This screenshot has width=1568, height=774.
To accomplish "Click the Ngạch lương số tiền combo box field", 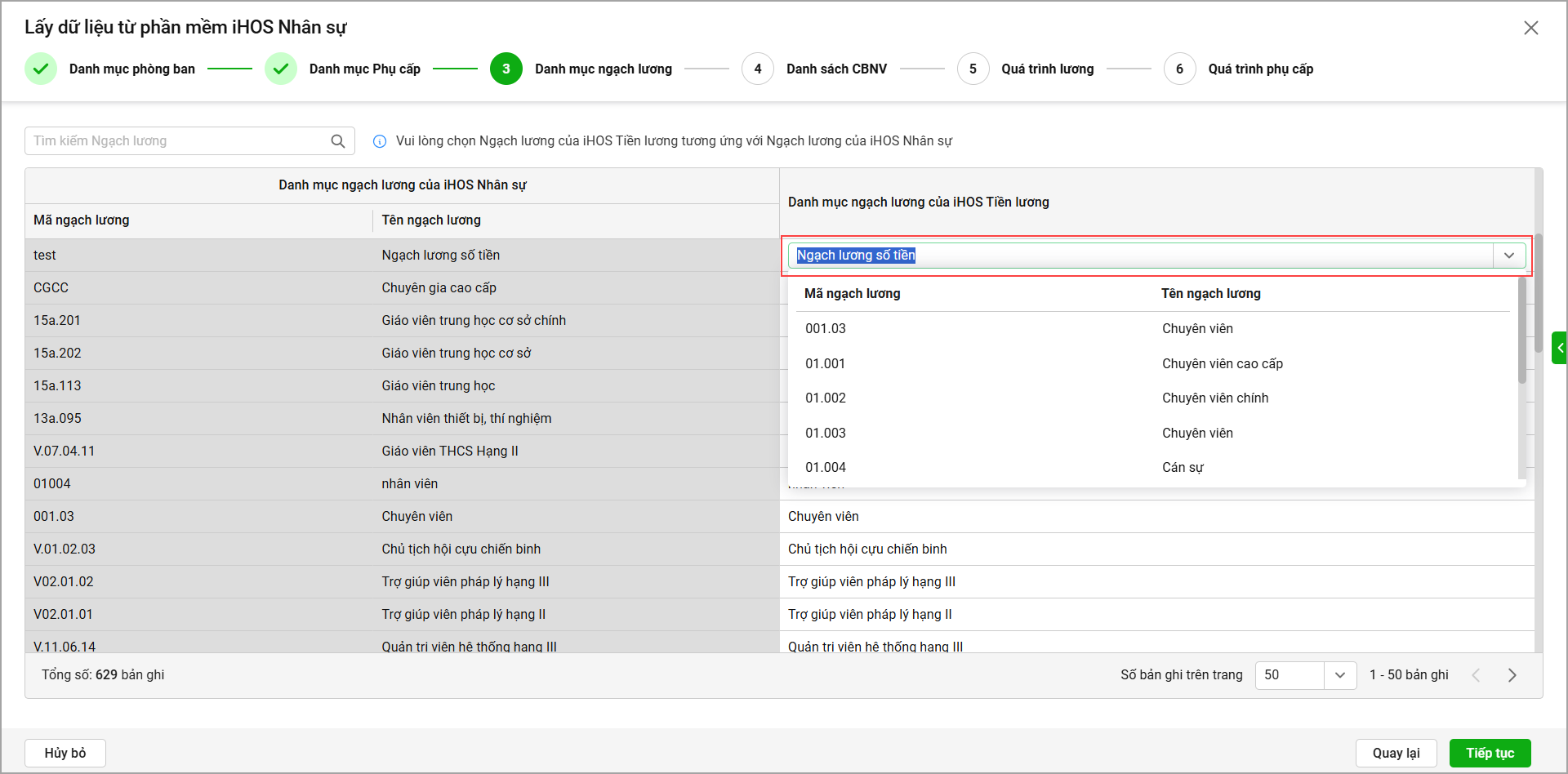I will (1142, 256).
